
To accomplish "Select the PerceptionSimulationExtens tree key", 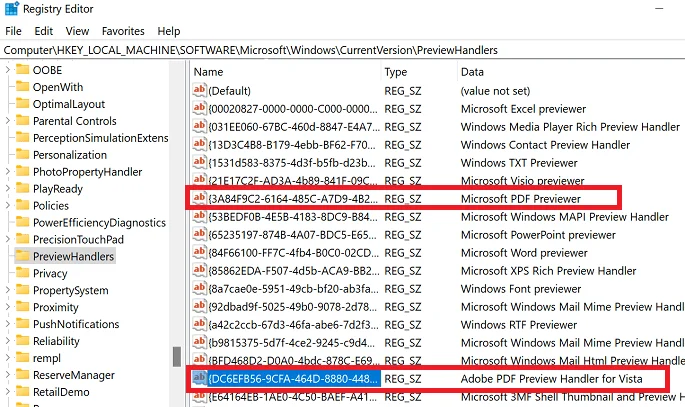I will point(100,138).
